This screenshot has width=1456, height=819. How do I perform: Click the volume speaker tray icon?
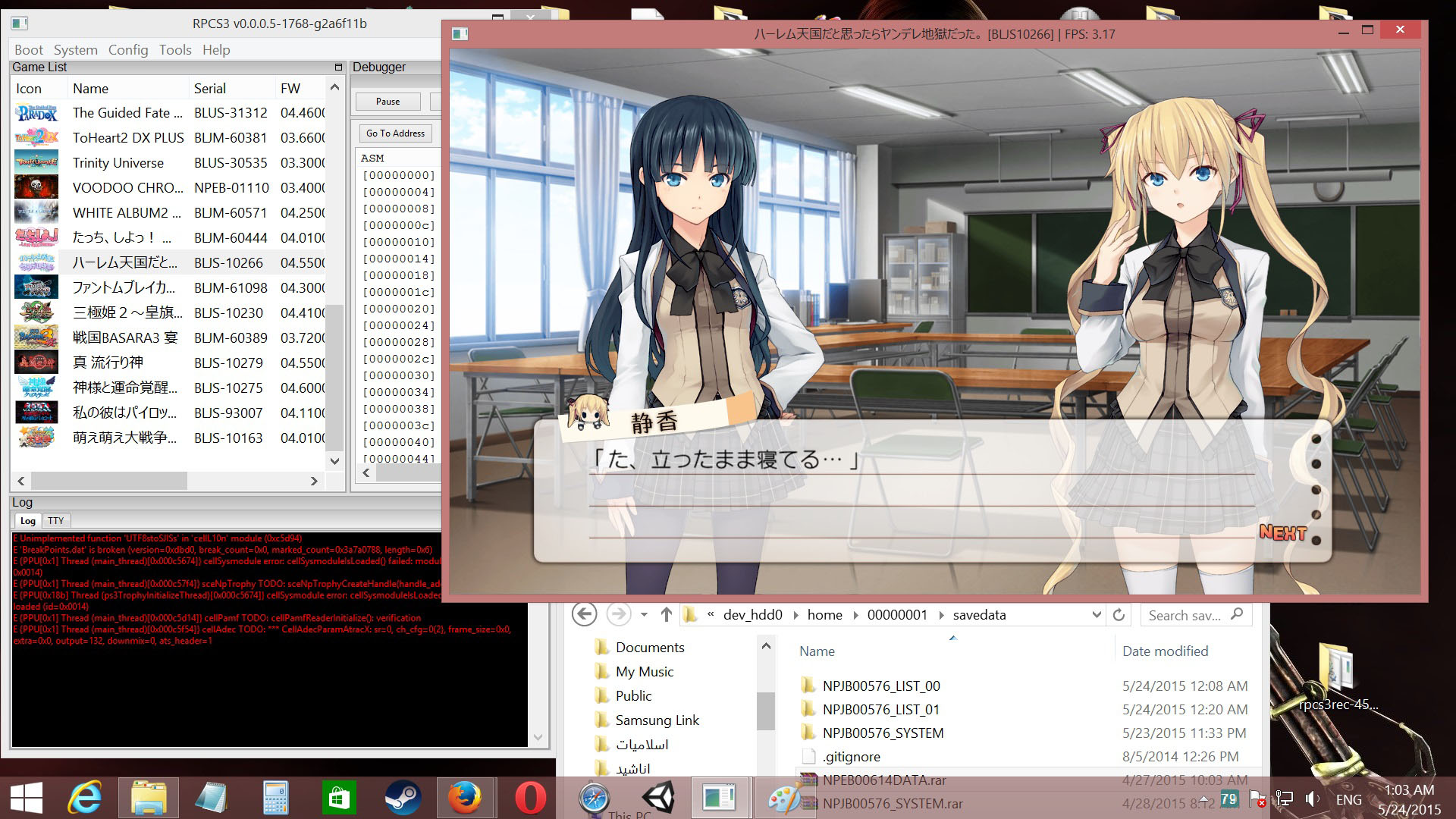pyautogui.click(x=1313, y=799)
